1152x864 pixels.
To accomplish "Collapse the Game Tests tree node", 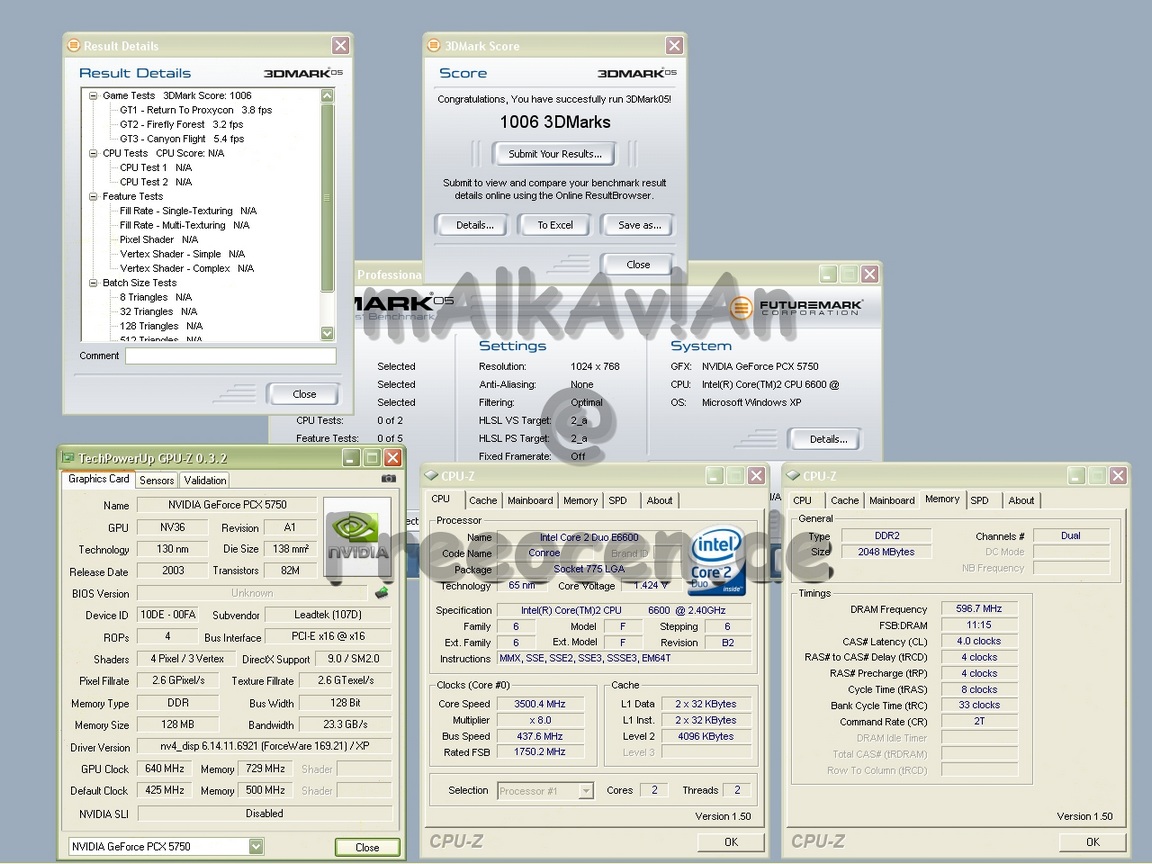I will pyautogui.click(x=93, y=96).
